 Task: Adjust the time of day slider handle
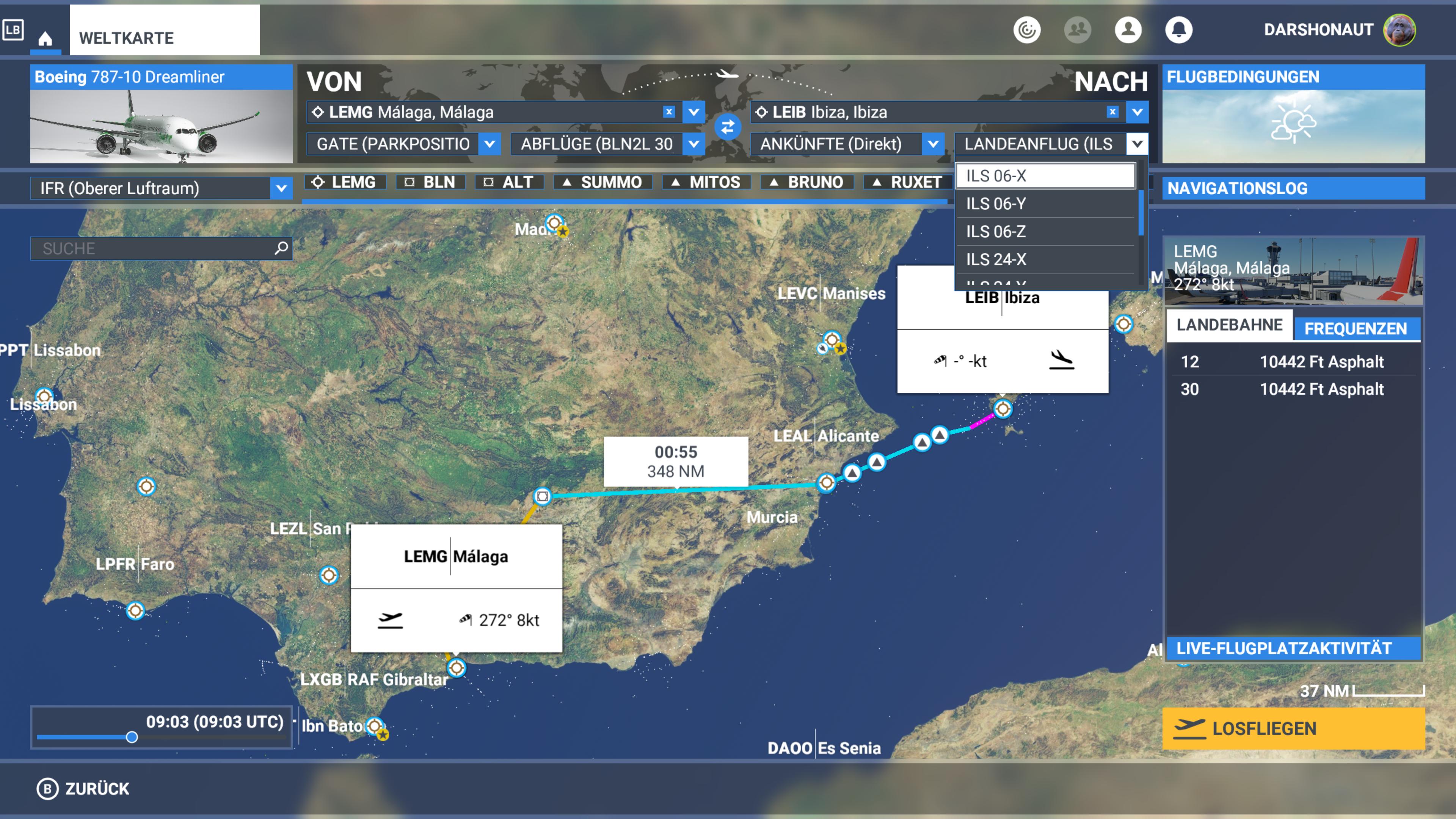pos(132,737)
